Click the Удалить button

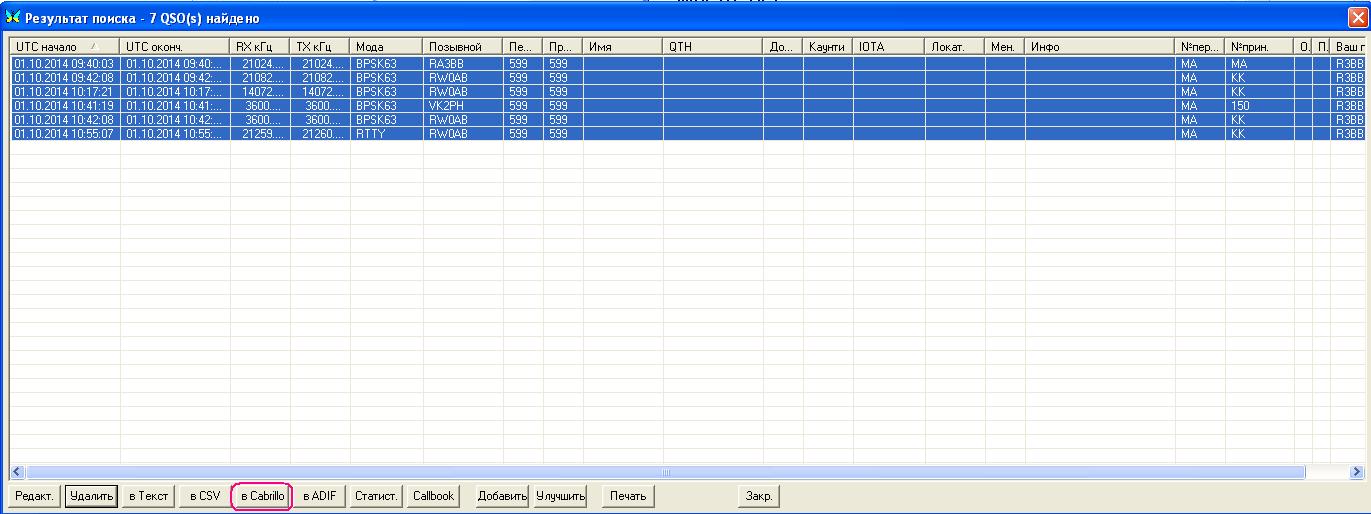click(91, 496)
